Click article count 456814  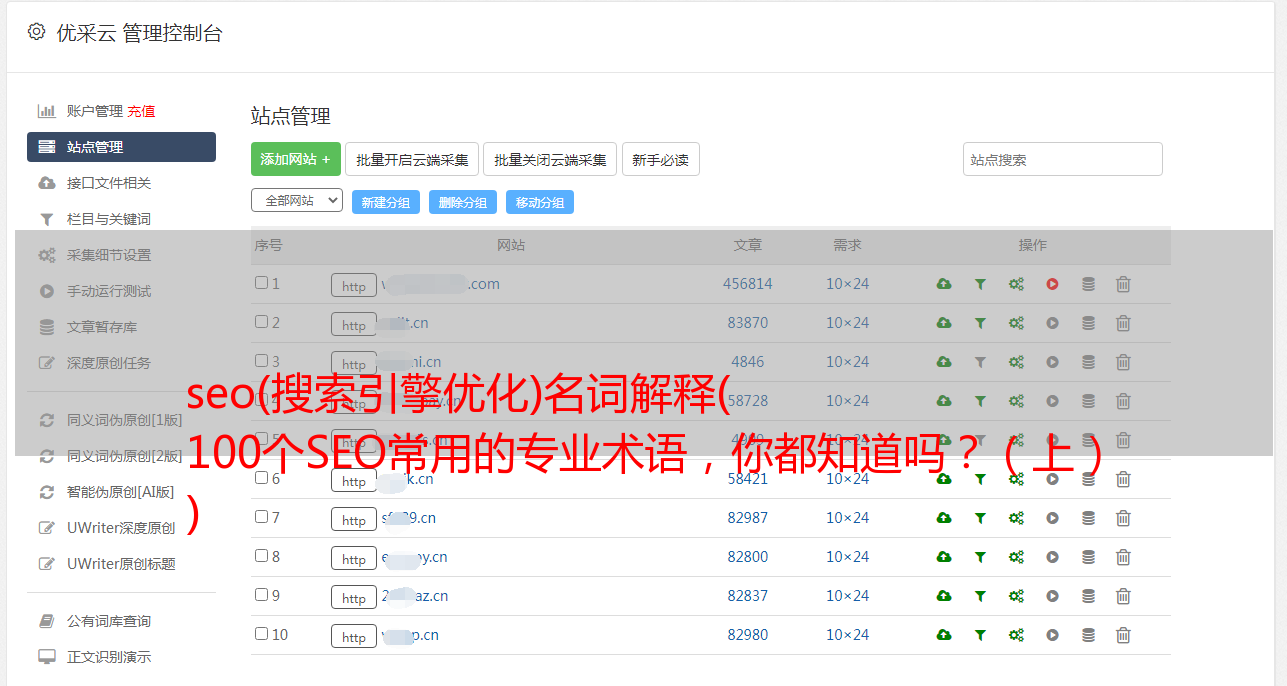[748, 284]
